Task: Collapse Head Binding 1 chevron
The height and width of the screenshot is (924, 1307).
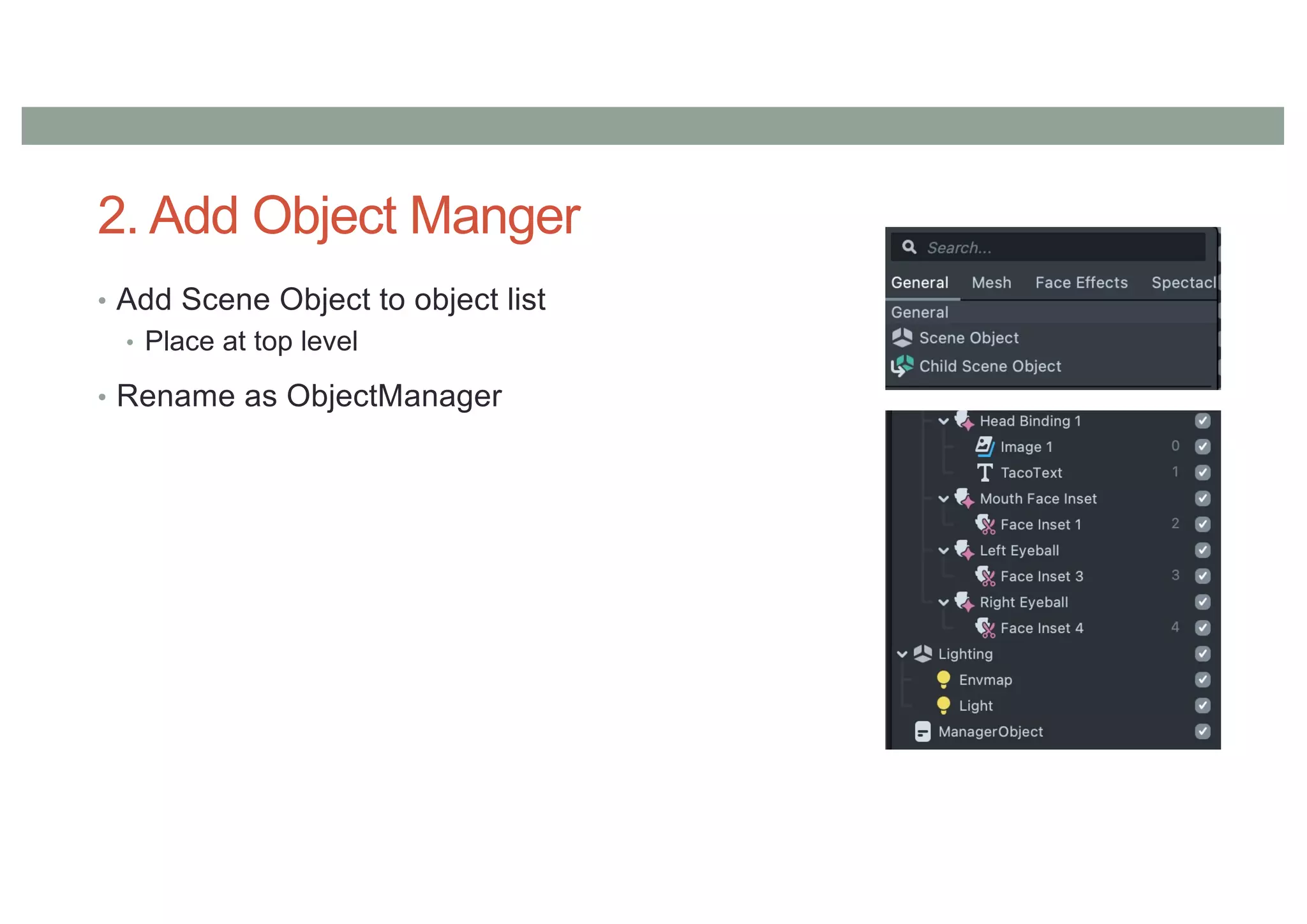Action: click(943, 421)
